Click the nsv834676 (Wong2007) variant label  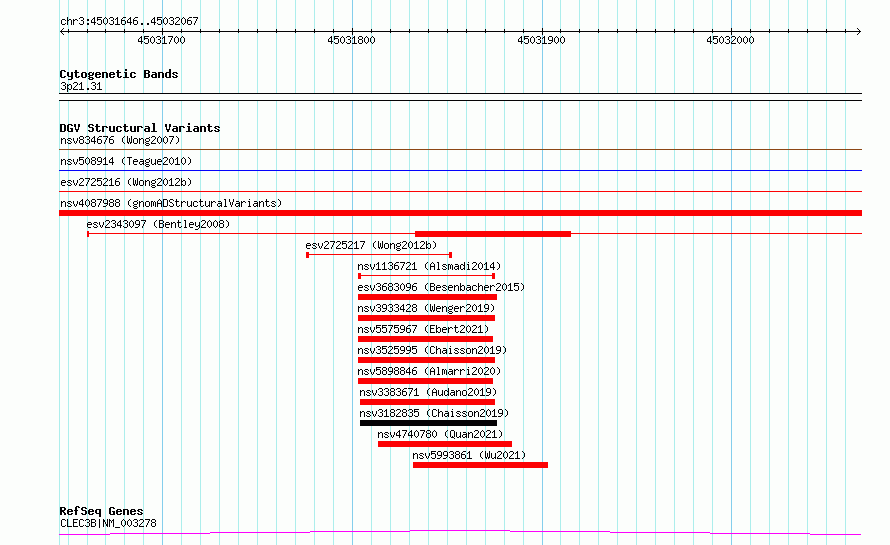(x=119, y=140)
